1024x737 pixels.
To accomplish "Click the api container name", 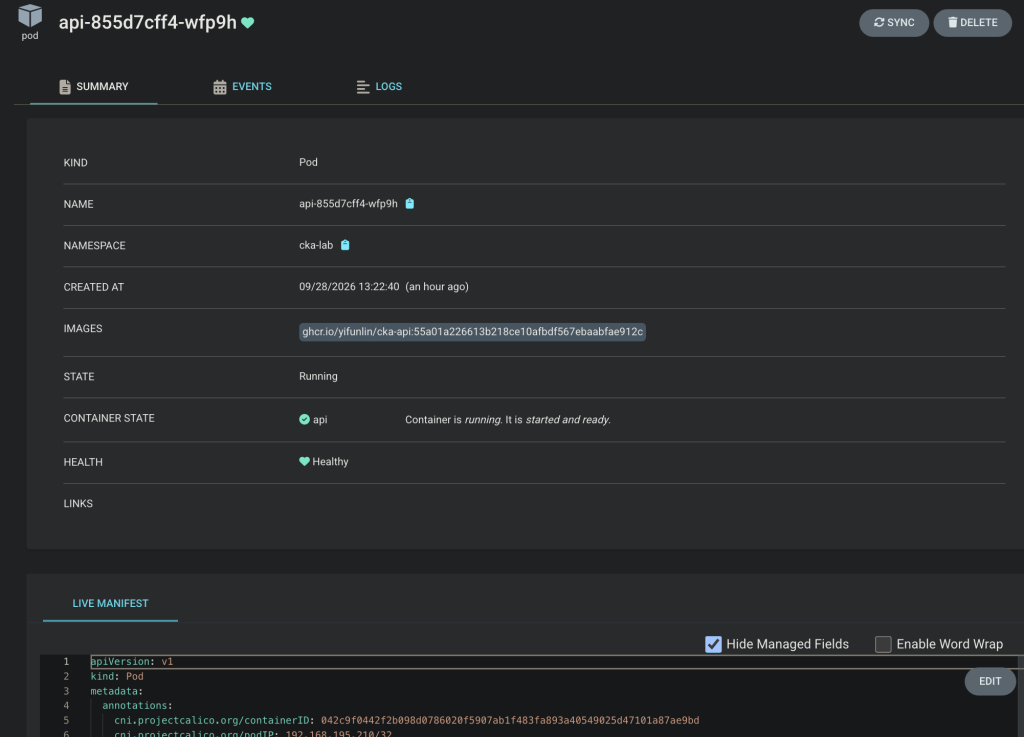I will 320,420.
